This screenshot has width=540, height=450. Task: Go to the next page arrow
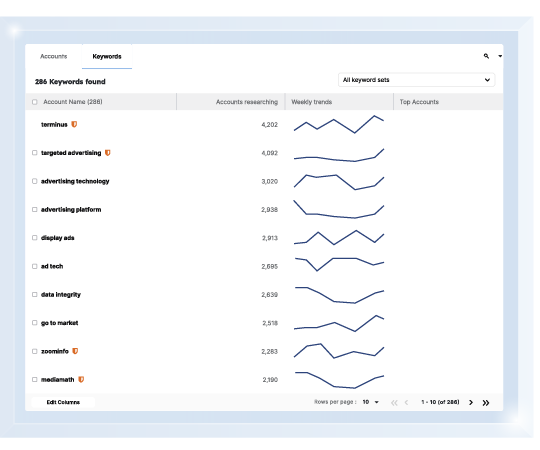[471, 402]
